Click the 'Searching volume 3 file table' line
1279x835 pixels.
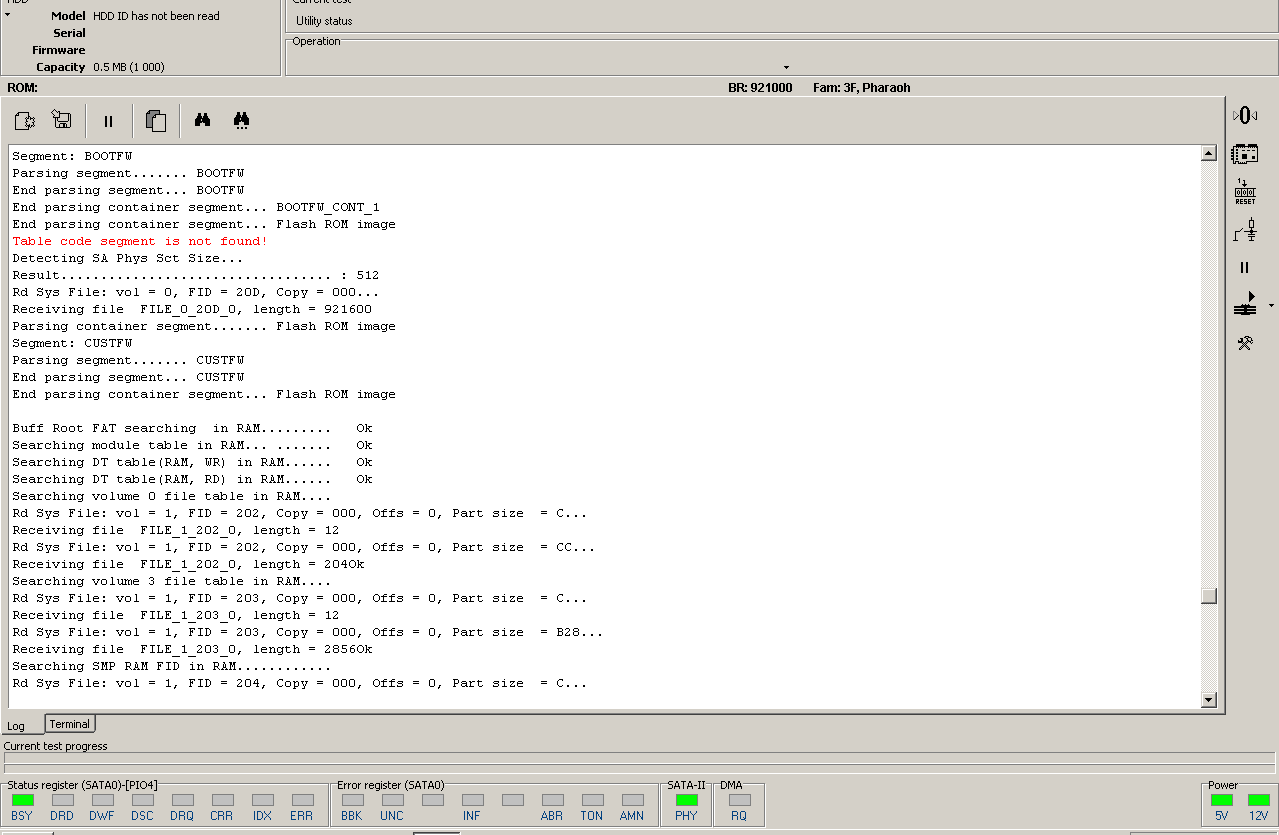[x=171, y=581]
